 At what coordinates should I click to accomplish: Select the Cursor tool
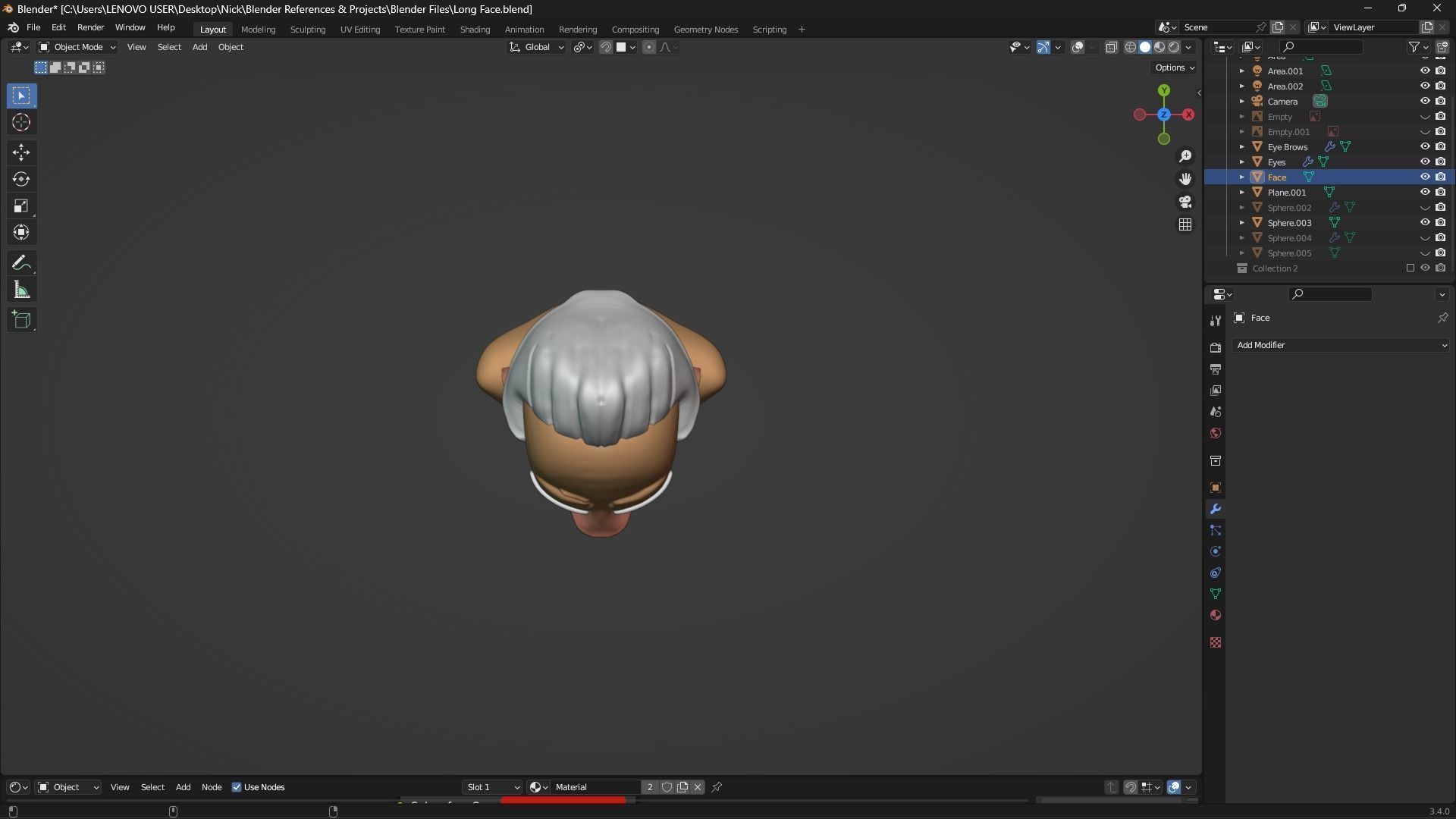coord(21,122)
